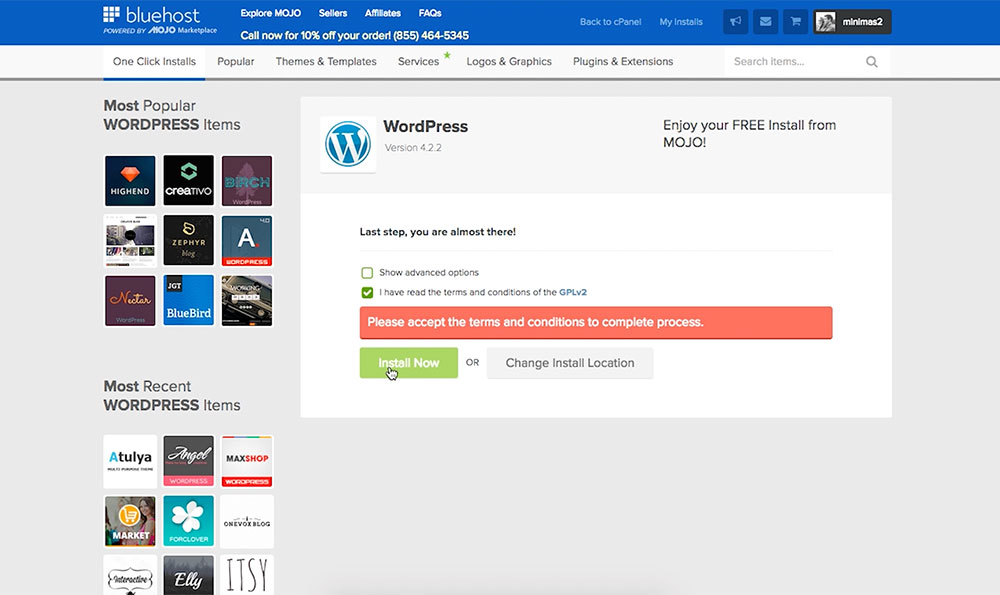Open the Affiliates link

coord(383,13)
